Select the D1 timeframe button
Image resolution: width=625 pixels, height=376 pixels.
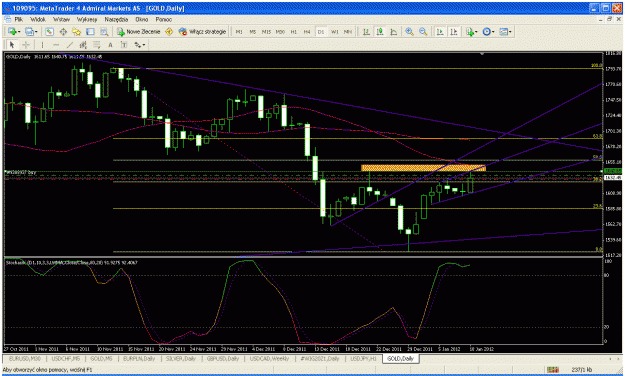pos(320,32)
